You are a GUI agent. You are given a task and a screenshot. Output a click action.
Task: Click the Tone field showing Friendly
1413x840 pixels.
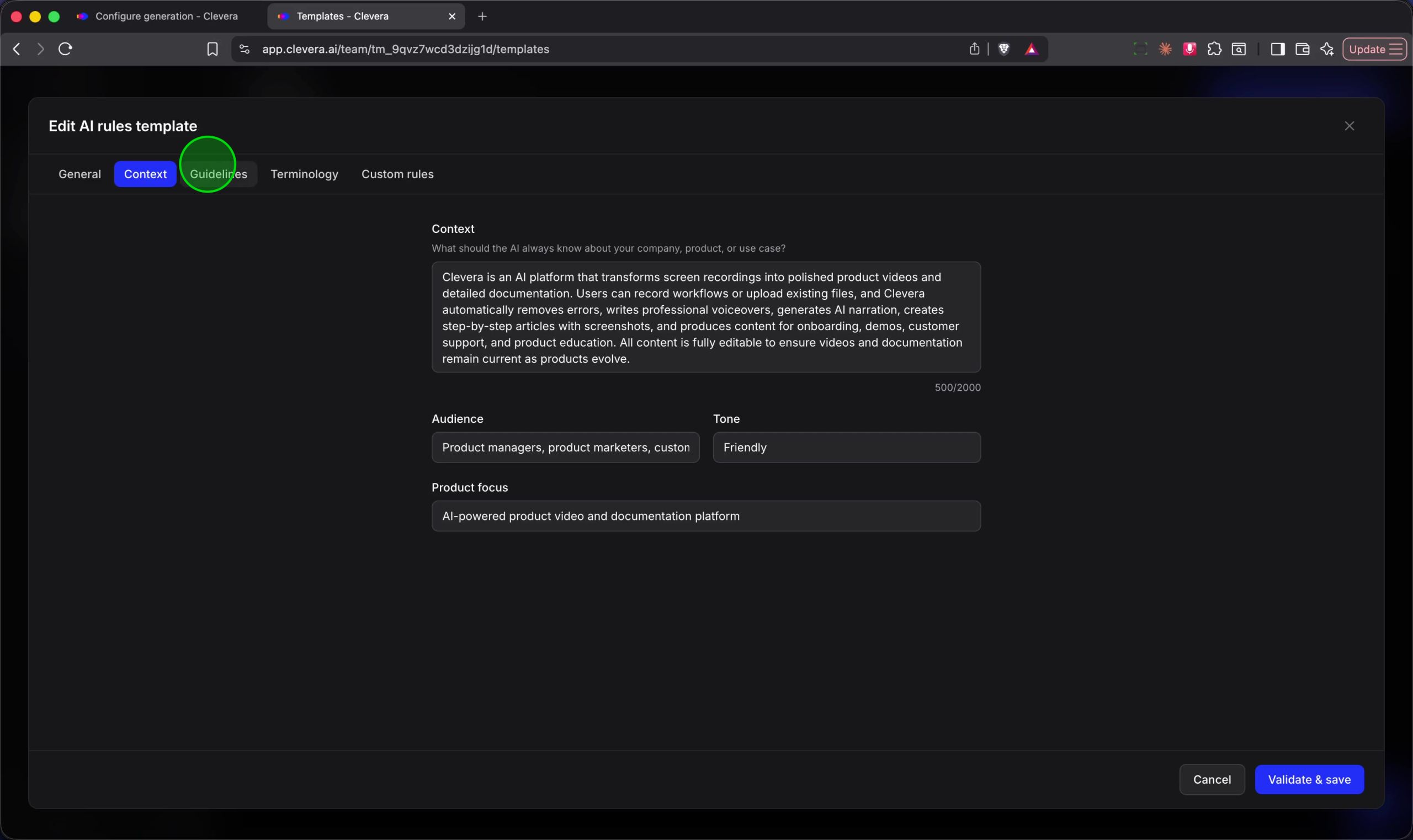click(846, 447)
